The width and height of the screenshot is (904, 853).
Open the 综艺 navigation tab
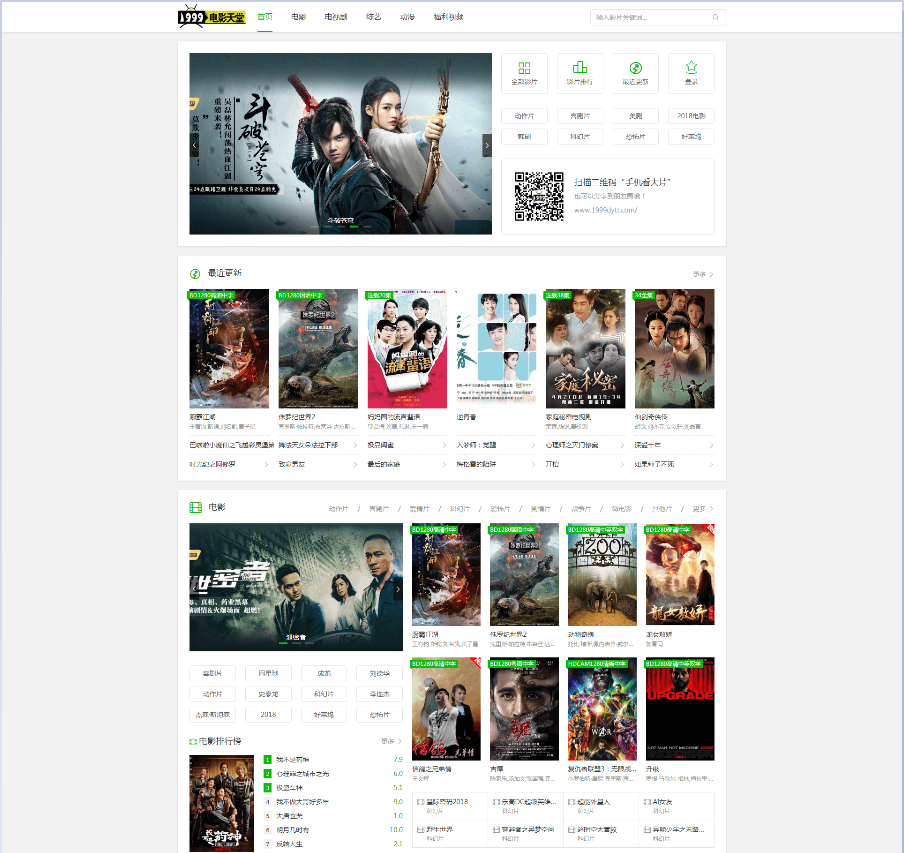(x=374, y=17)
